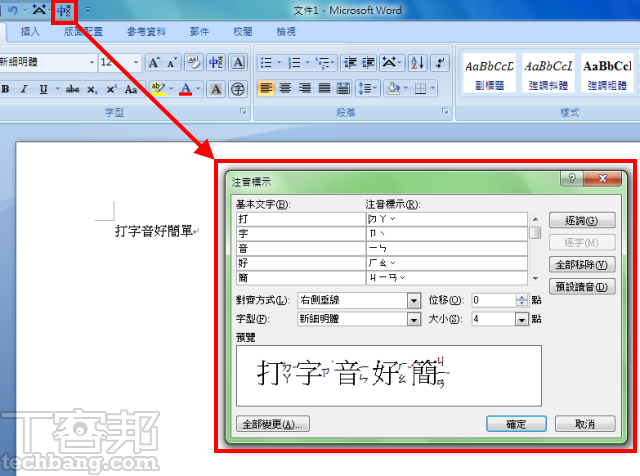This screenshot has width=640, height=476.
Task: Click Sort icon in Paragraph group
Action: click(418, 63)
